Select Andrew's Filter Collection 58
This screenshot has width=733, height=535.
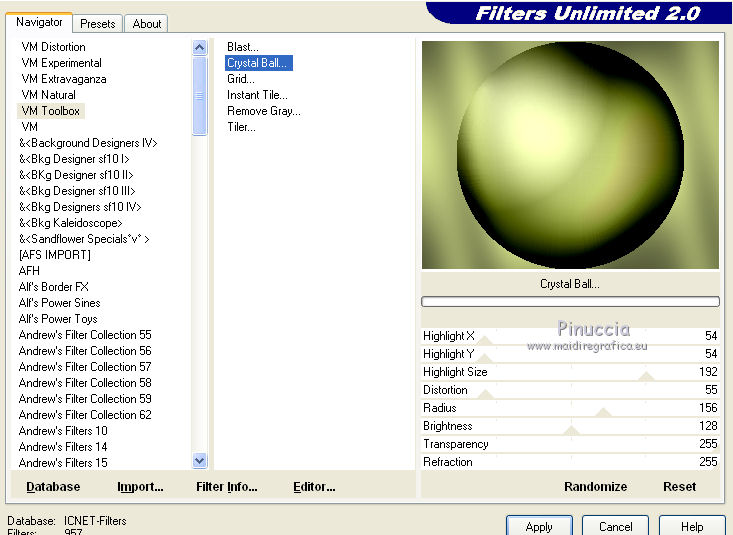coord(85,383)
